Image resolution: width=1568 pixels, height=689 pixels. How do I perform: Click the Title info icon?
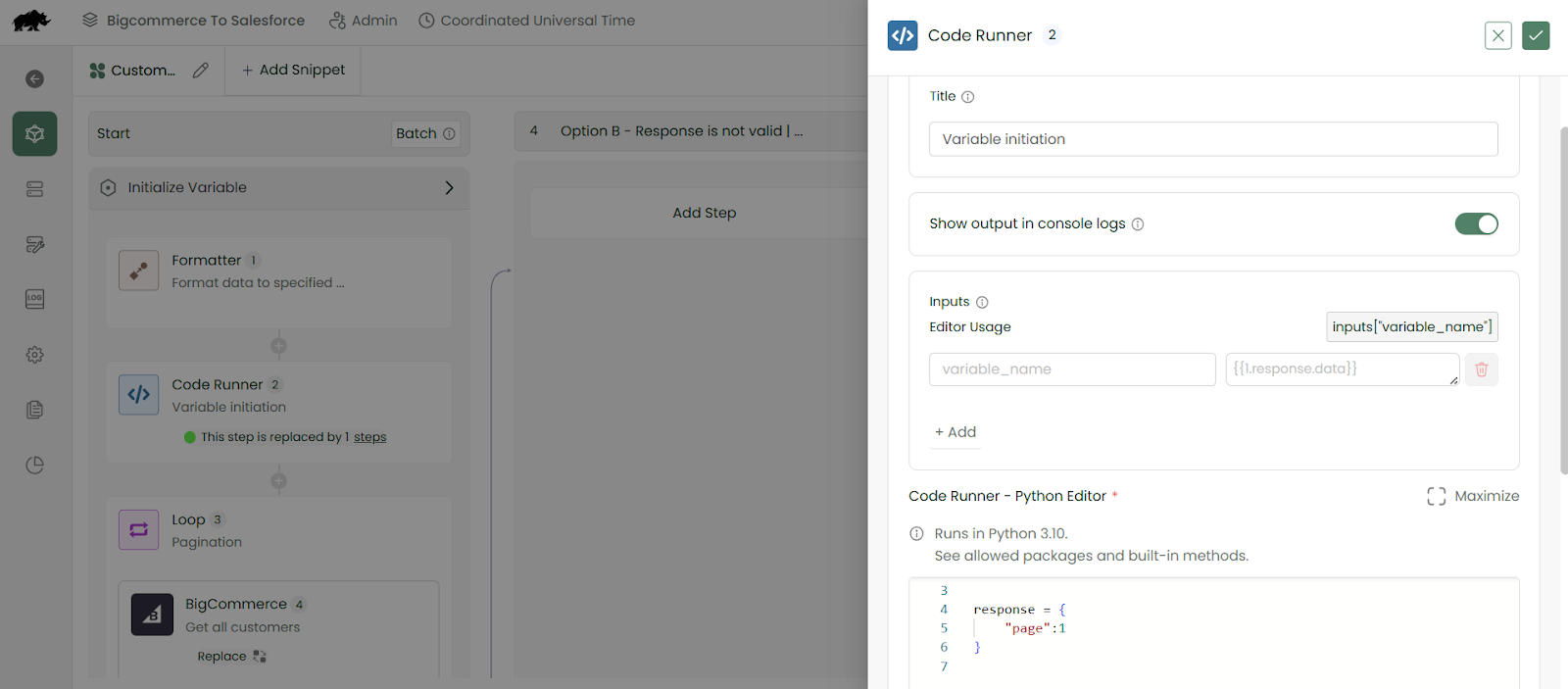(967, 97)
